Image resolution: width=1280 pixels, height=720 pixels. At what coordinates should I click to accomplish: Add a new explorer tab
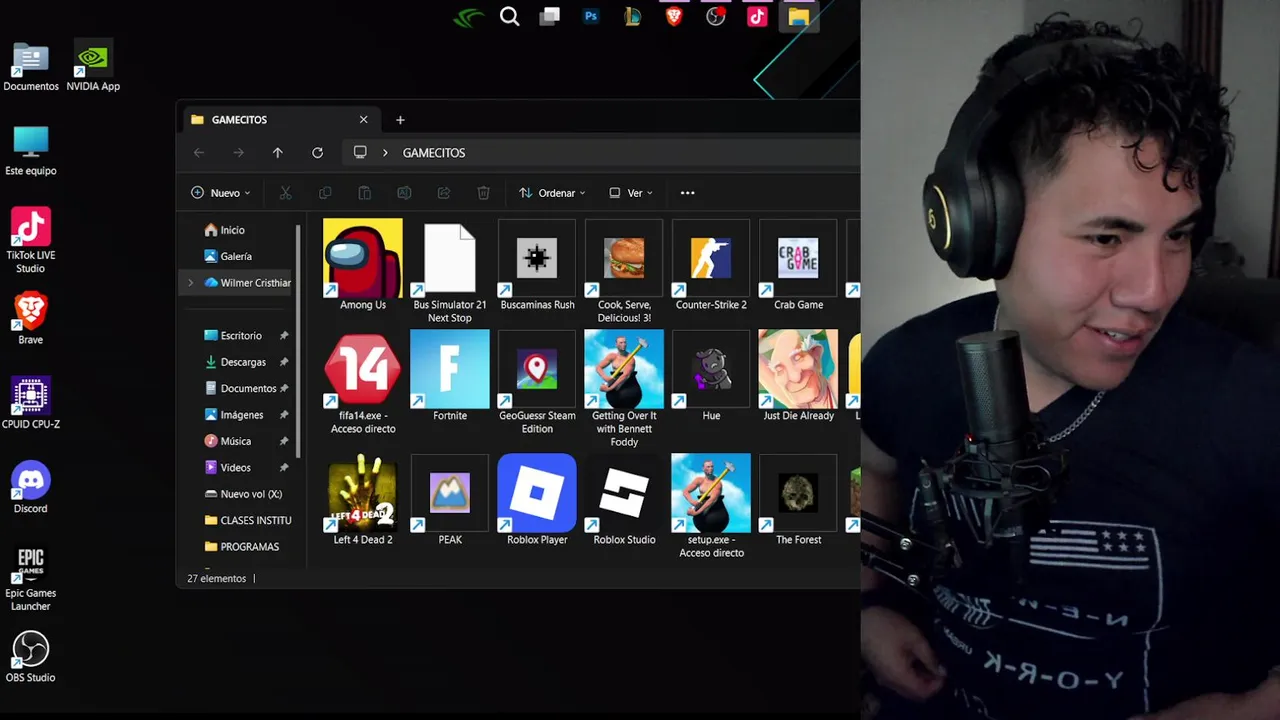pos(400,120)
